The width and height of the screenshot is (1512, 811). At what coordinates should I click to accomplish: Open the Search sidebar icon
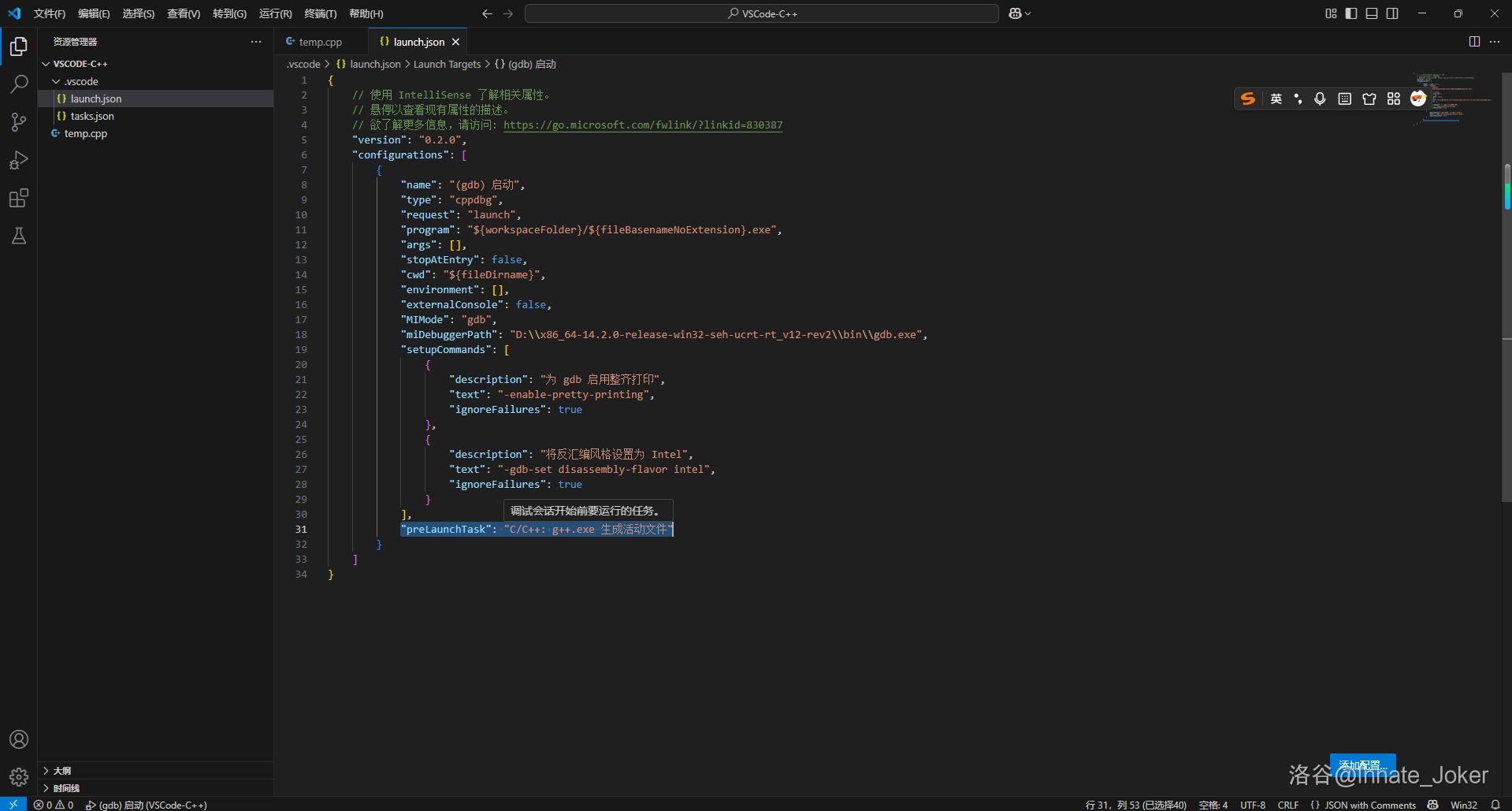coord(19,84)
